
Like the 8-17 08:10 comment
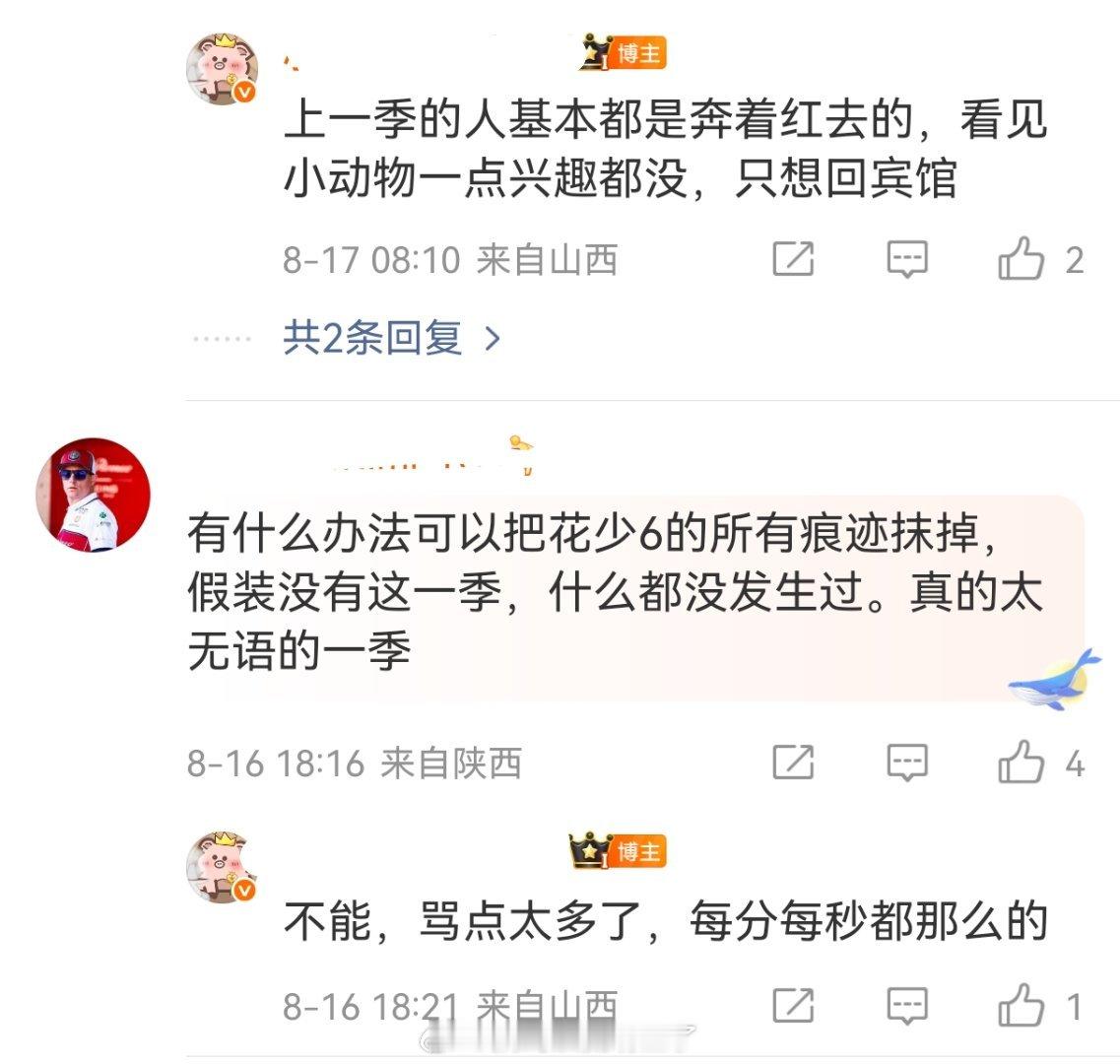1021,258
